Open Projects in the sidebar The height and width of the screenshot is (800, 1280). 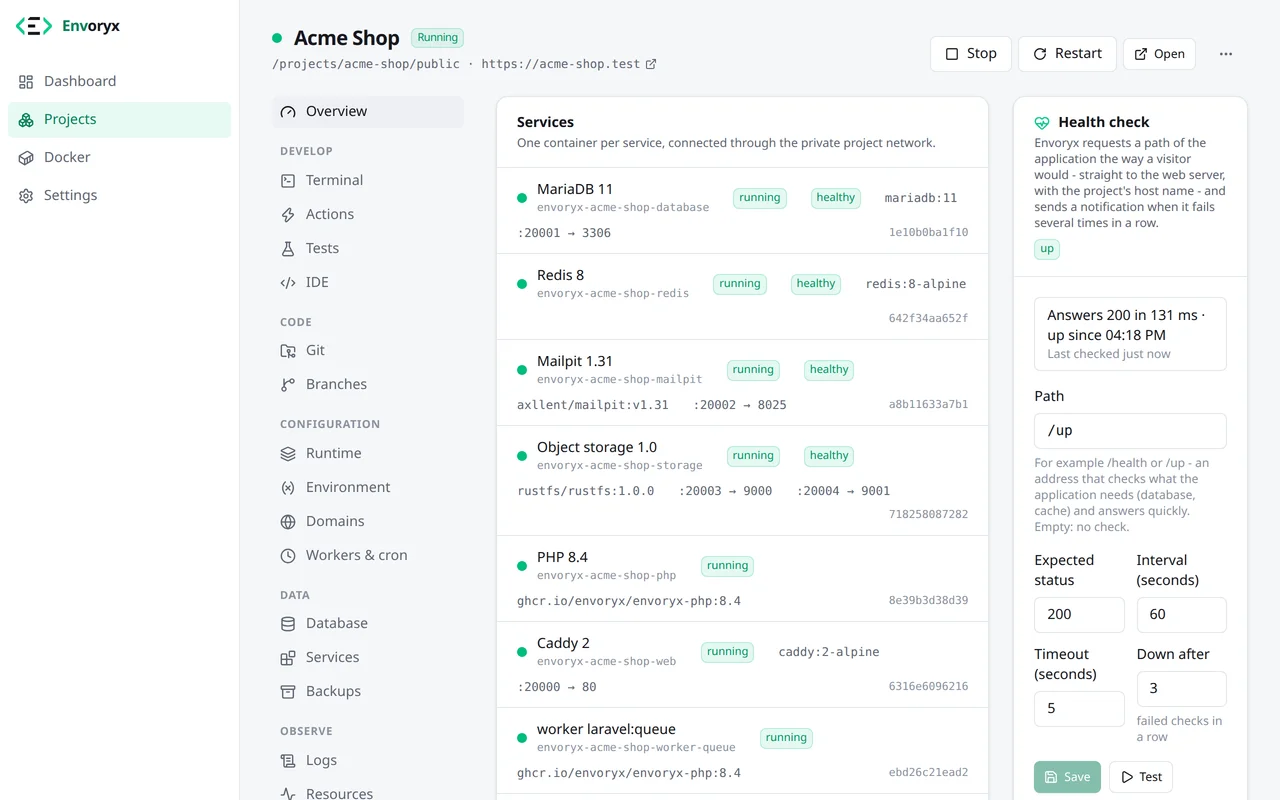coord(119,119)
